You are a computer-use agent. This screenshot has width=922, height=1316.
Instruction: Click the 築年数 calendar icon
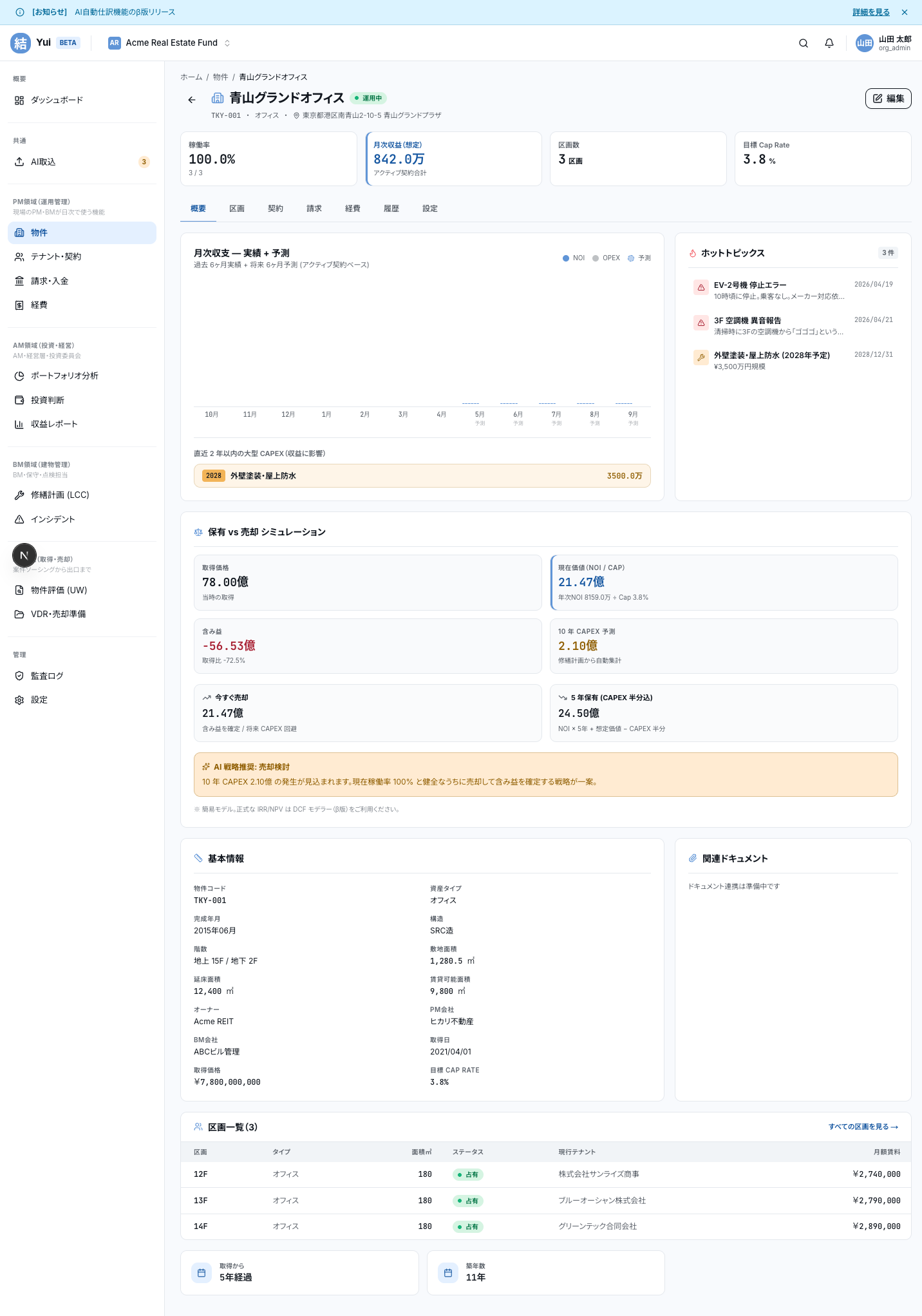pos(448,1273)
